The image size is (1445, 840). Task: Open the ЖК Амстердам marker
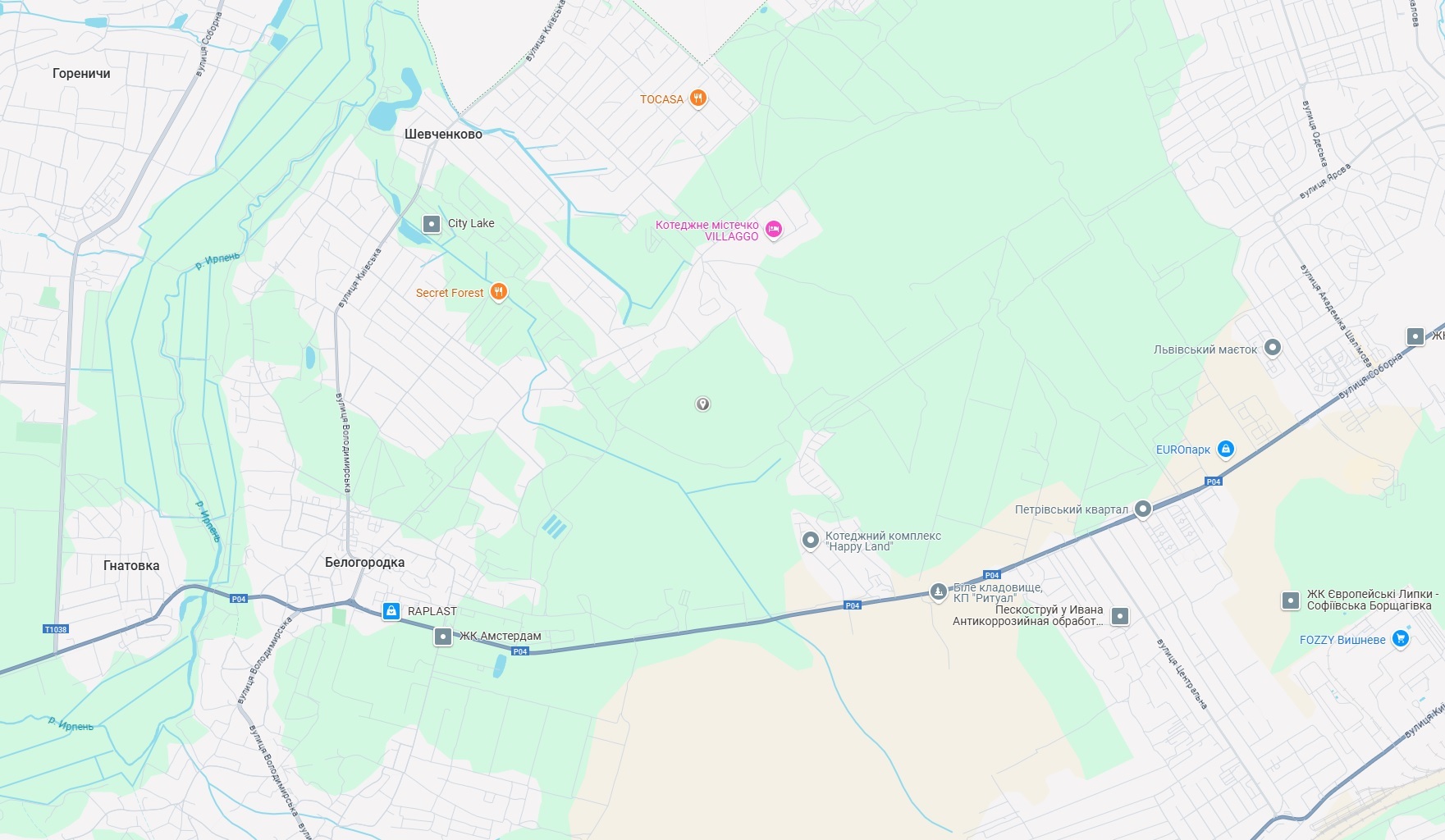443,636
